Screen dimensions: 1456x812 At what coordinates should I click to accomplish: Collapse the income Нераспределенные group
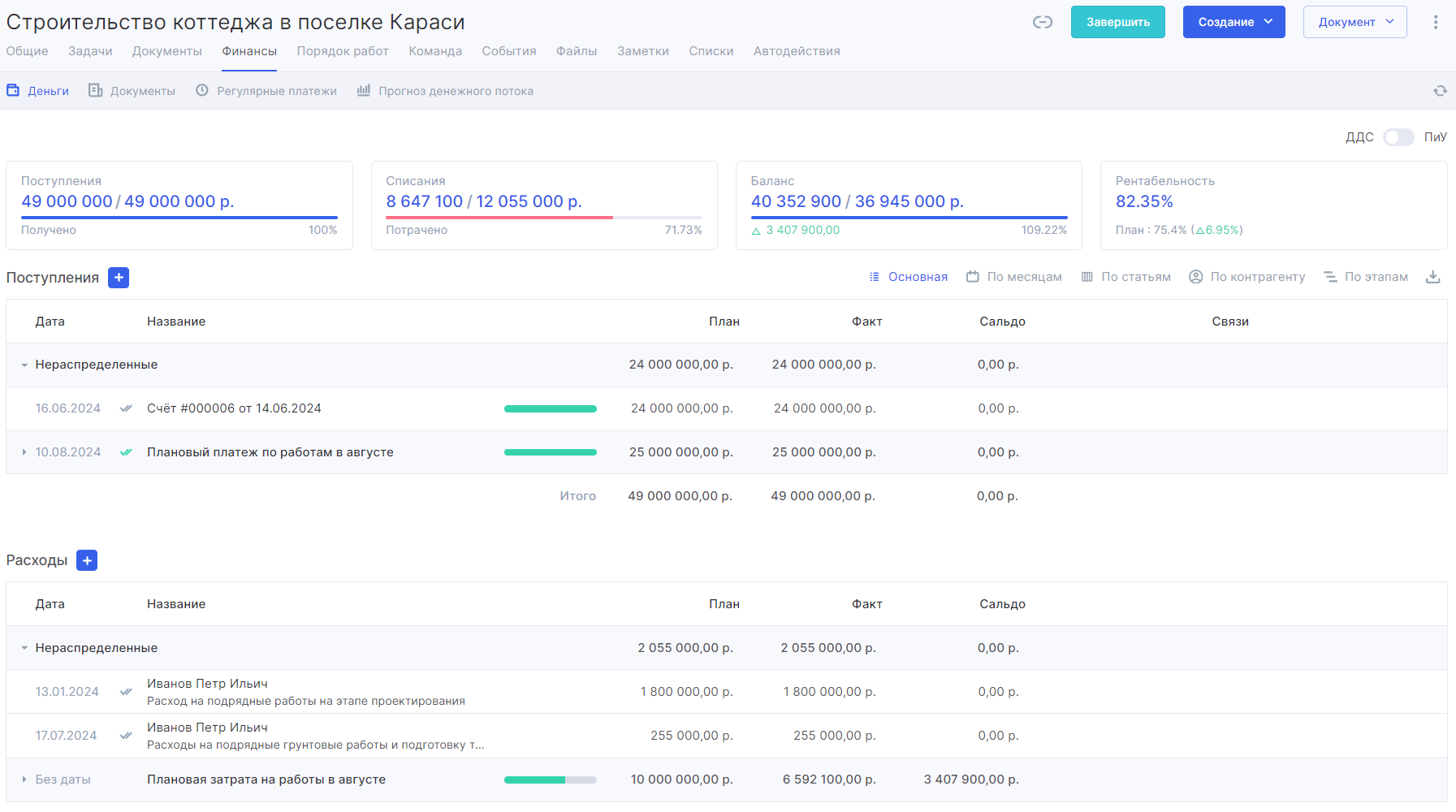[x=24, y=365]
